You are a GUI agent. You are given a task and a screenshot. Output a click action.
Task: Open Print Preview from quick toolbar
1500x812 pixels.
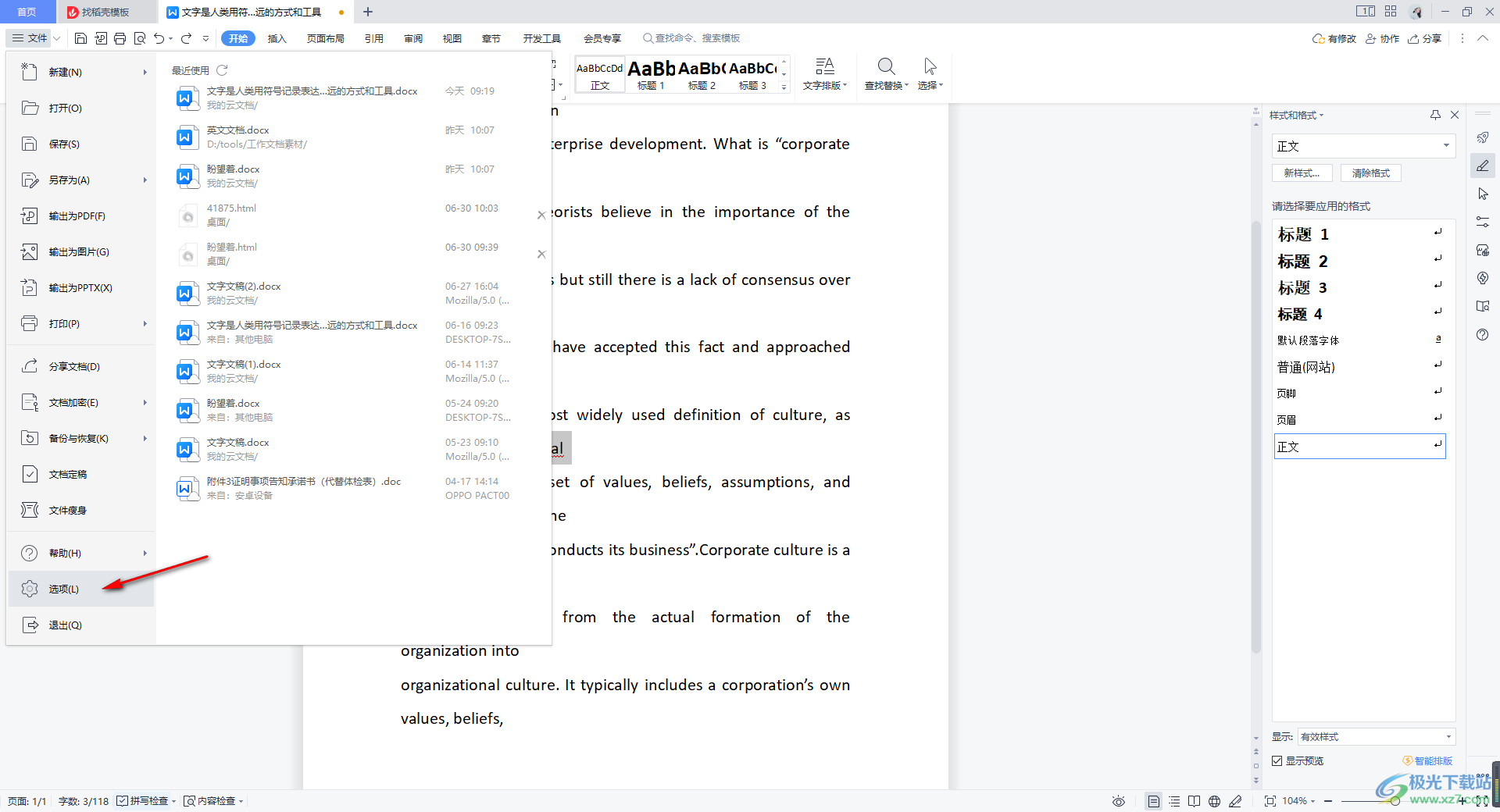[140, 38]
